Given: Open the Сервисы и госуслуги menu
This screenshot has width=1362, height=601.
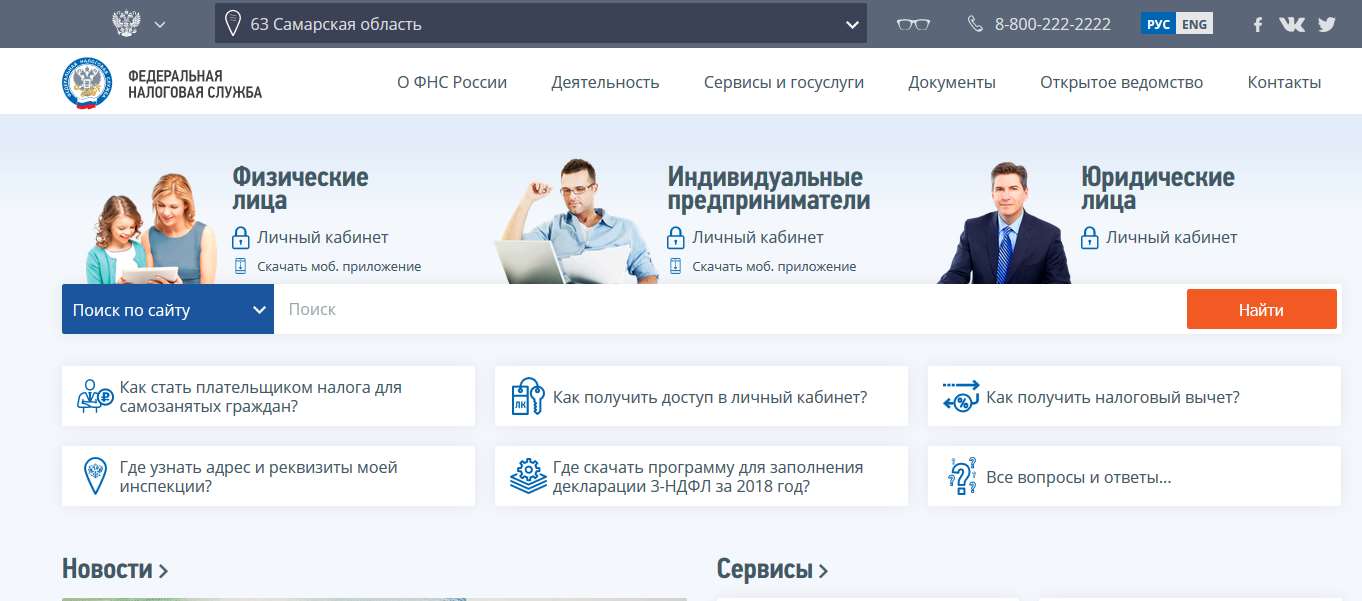Looking at the screenshot, I should point(784,82).
